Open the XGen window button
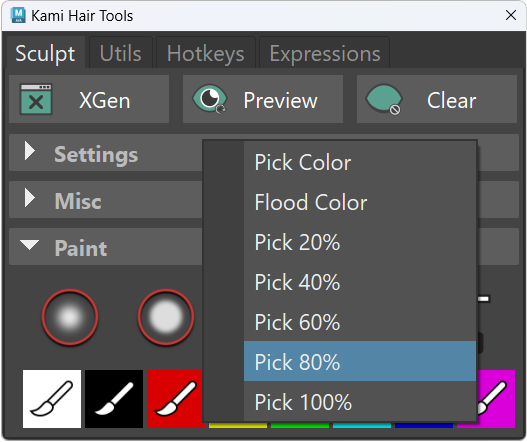 point(89,99)
